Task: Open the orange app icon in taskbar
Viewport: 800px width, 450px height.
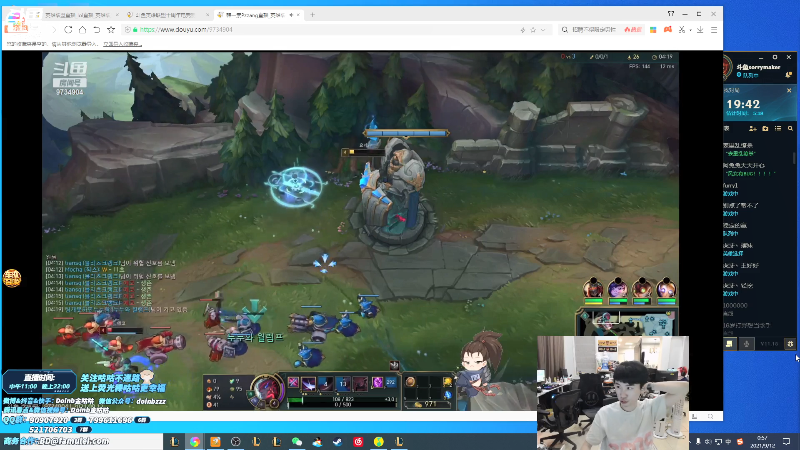Action: point(215,441)
